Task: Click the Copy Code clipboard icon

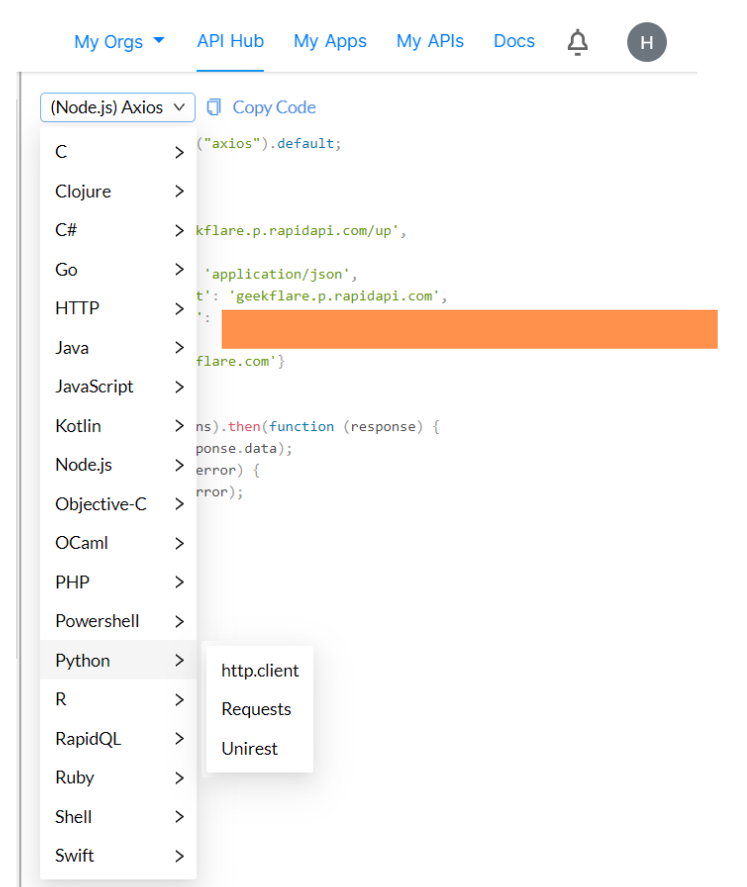Action: (x=213, y=107)
